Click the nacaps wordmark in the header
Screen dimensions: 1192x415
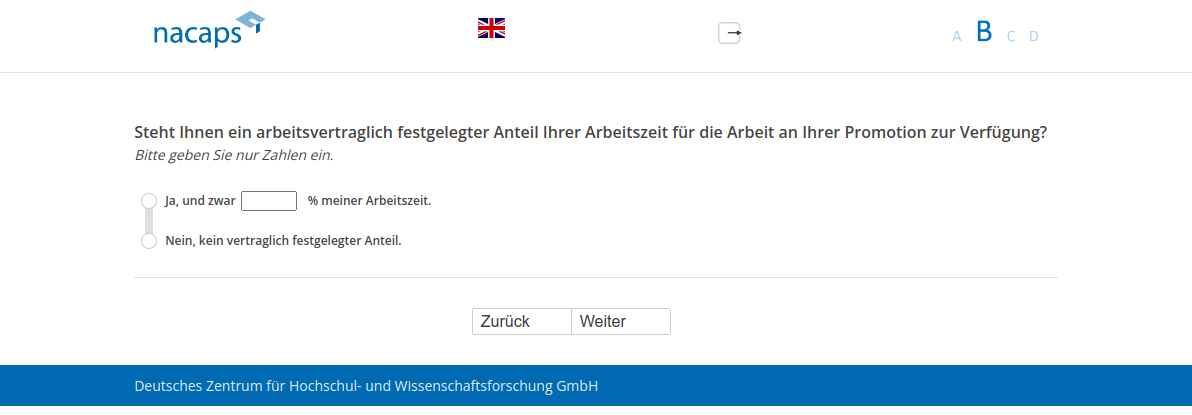[x=197, y=35]
